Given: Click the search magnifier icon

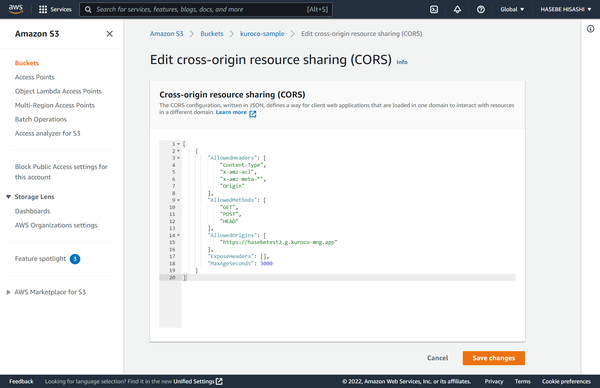Looking at the screenshot, I should click(88, 9).
